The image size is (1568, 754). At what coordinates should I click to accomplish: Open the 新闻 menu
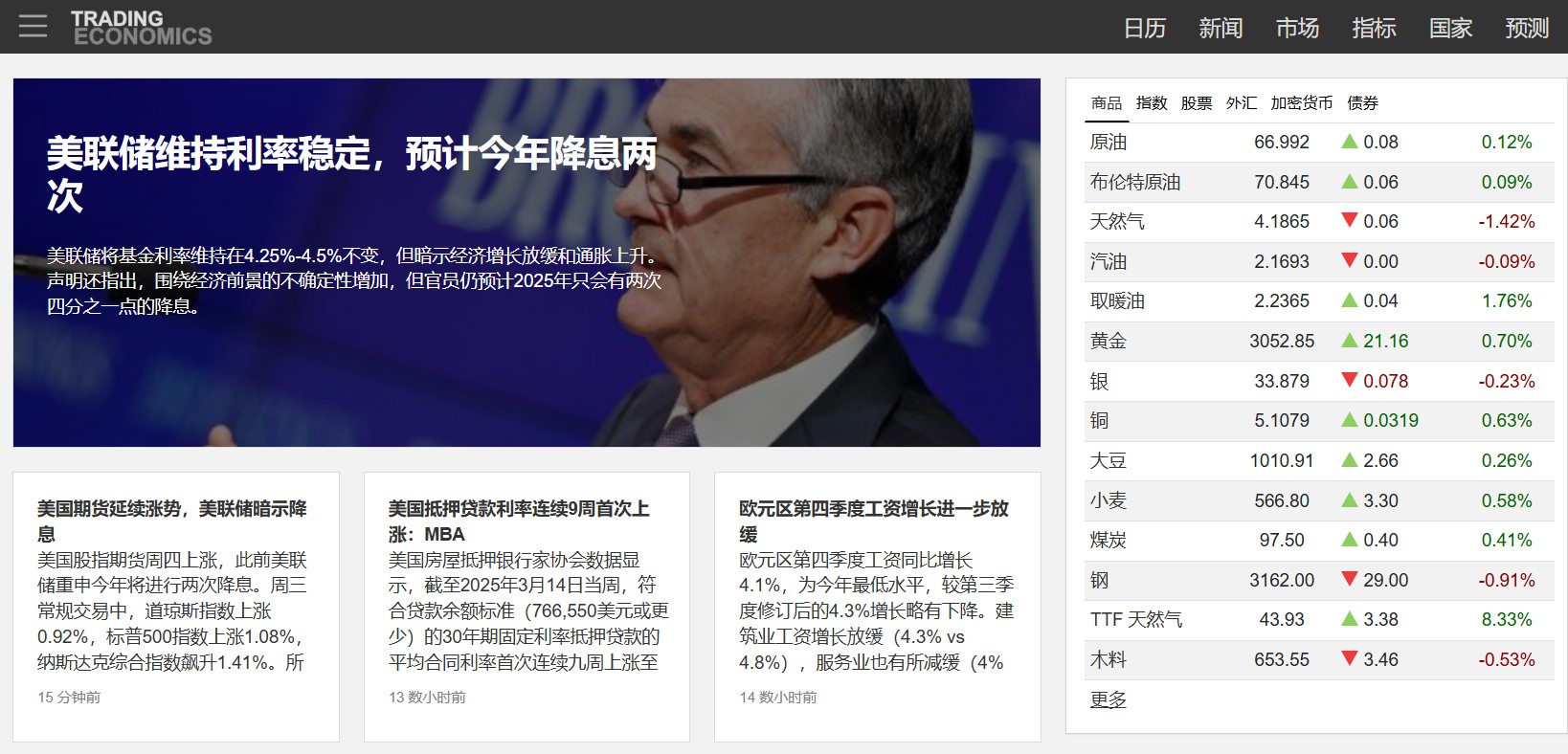(1221, 28)
